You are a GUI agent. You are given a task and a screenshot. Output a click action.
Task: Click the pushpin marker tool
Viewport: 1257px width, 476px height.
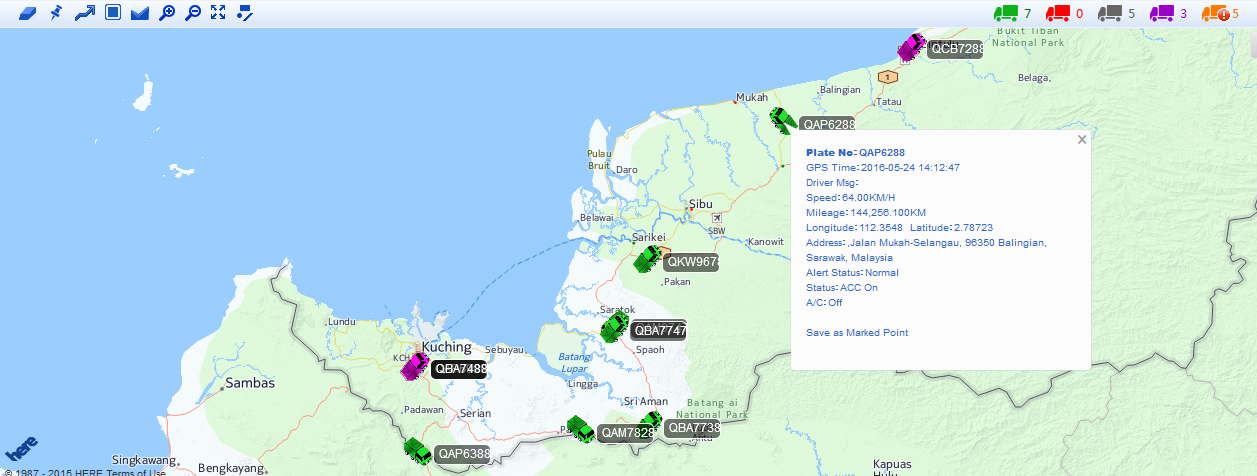coord(57,13)
